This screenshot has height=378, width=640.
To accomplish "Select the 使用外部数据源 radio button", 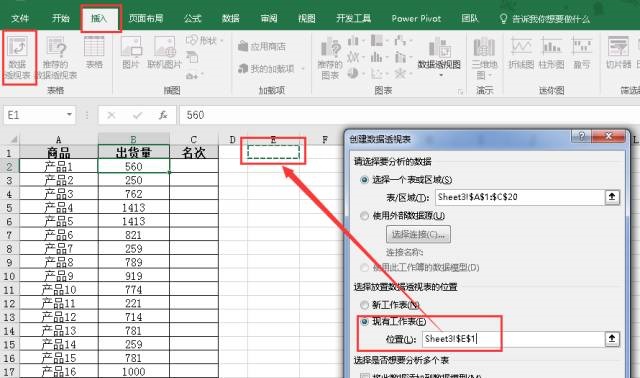I will click(x=364, y=216).
